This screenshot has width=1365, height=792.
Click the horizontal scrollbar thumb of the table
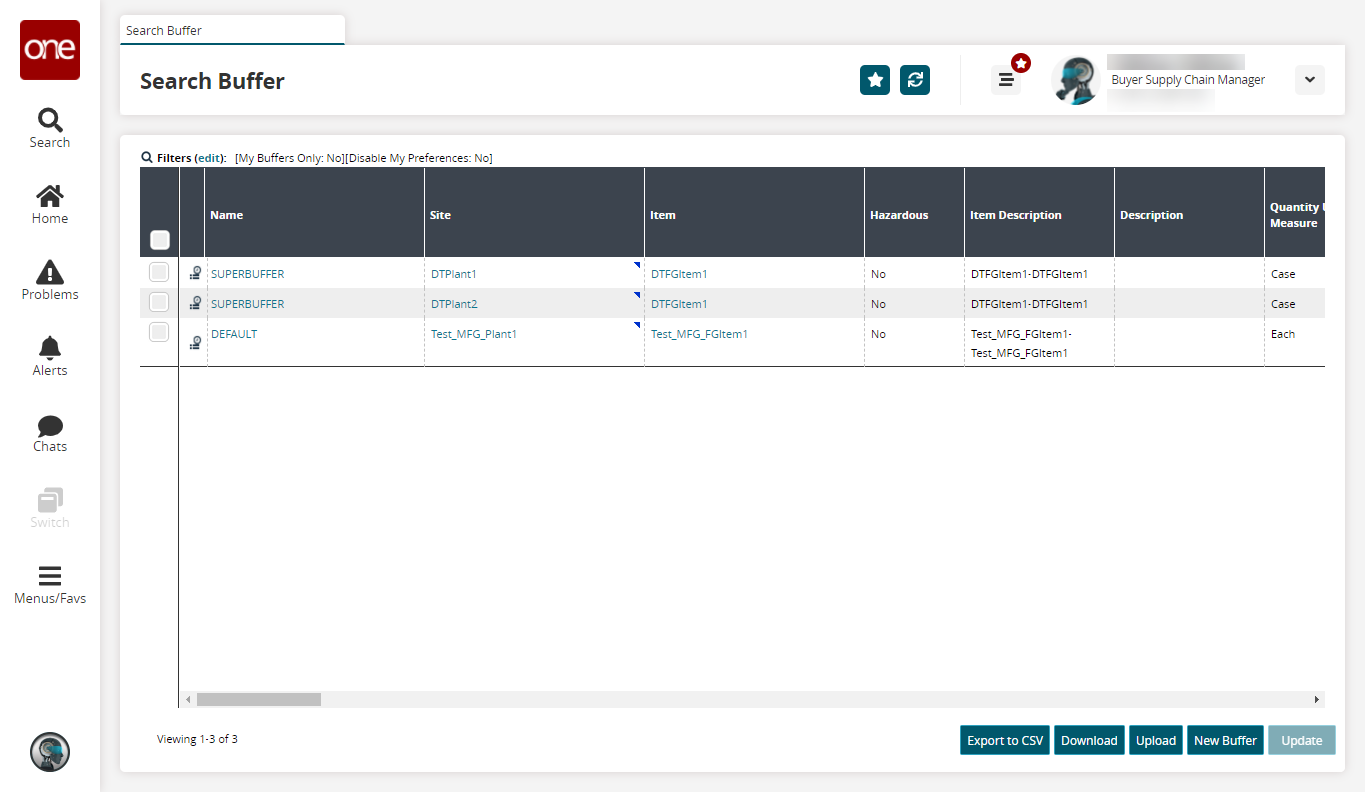pyautogui.click(x=258, y=700)
